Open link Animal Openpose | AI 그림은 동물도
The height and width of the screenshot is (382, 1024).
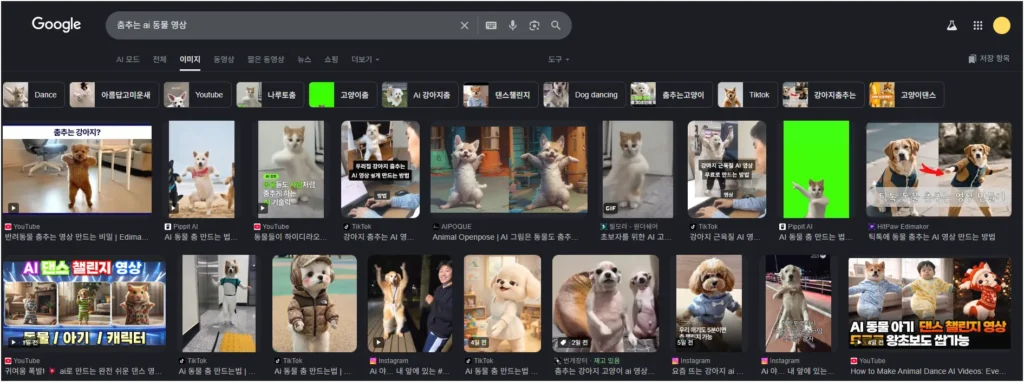[505, 236]
